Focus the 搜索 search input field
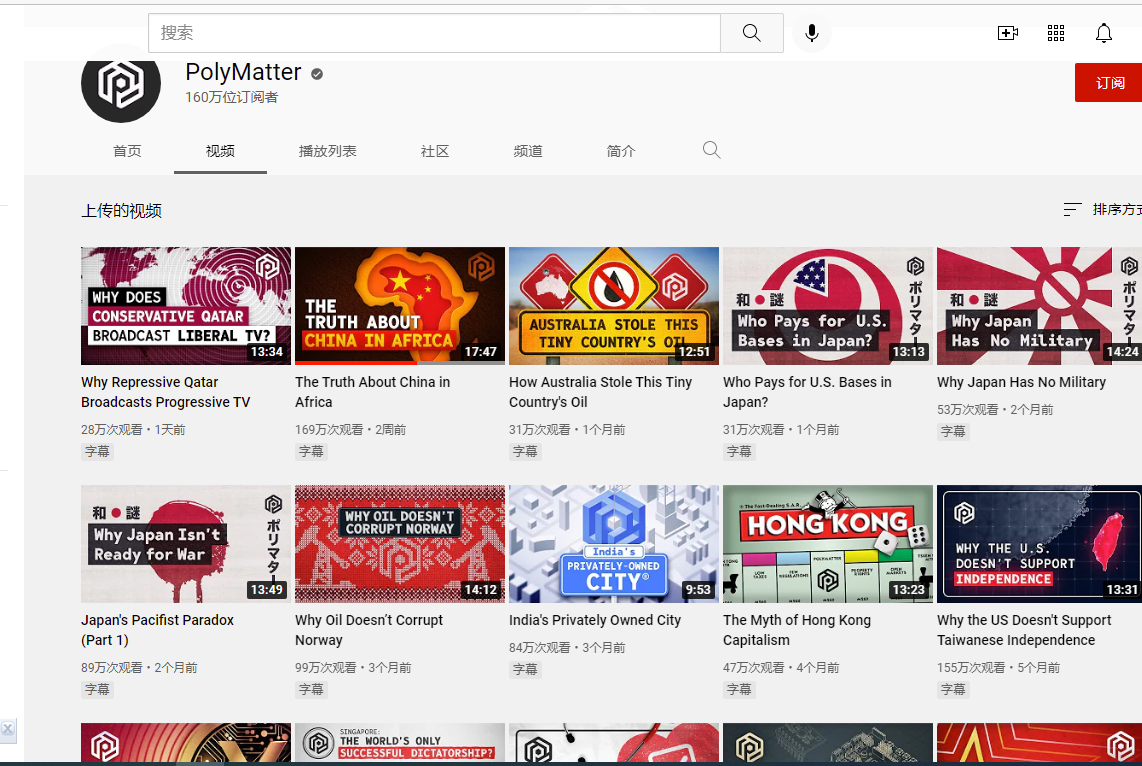Viewport: 1142px width, 766px height. pos(434,33)
